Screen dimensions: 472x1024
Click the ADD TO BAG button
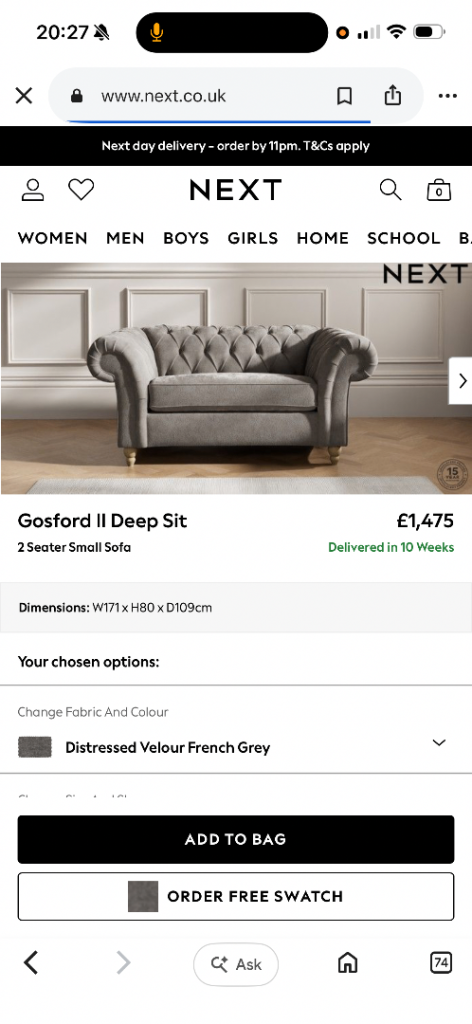236,839
